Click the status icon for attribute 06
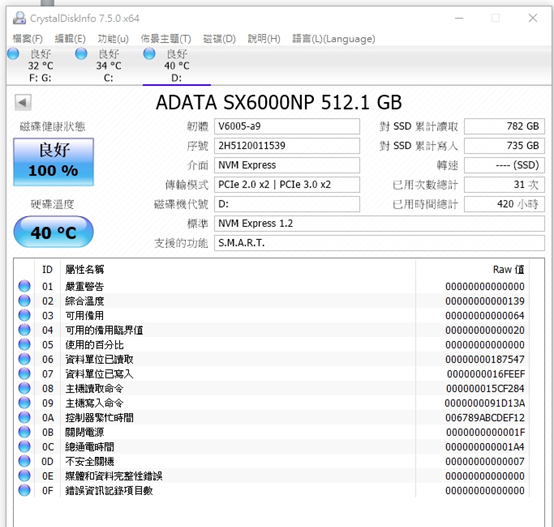 (24, 359)
